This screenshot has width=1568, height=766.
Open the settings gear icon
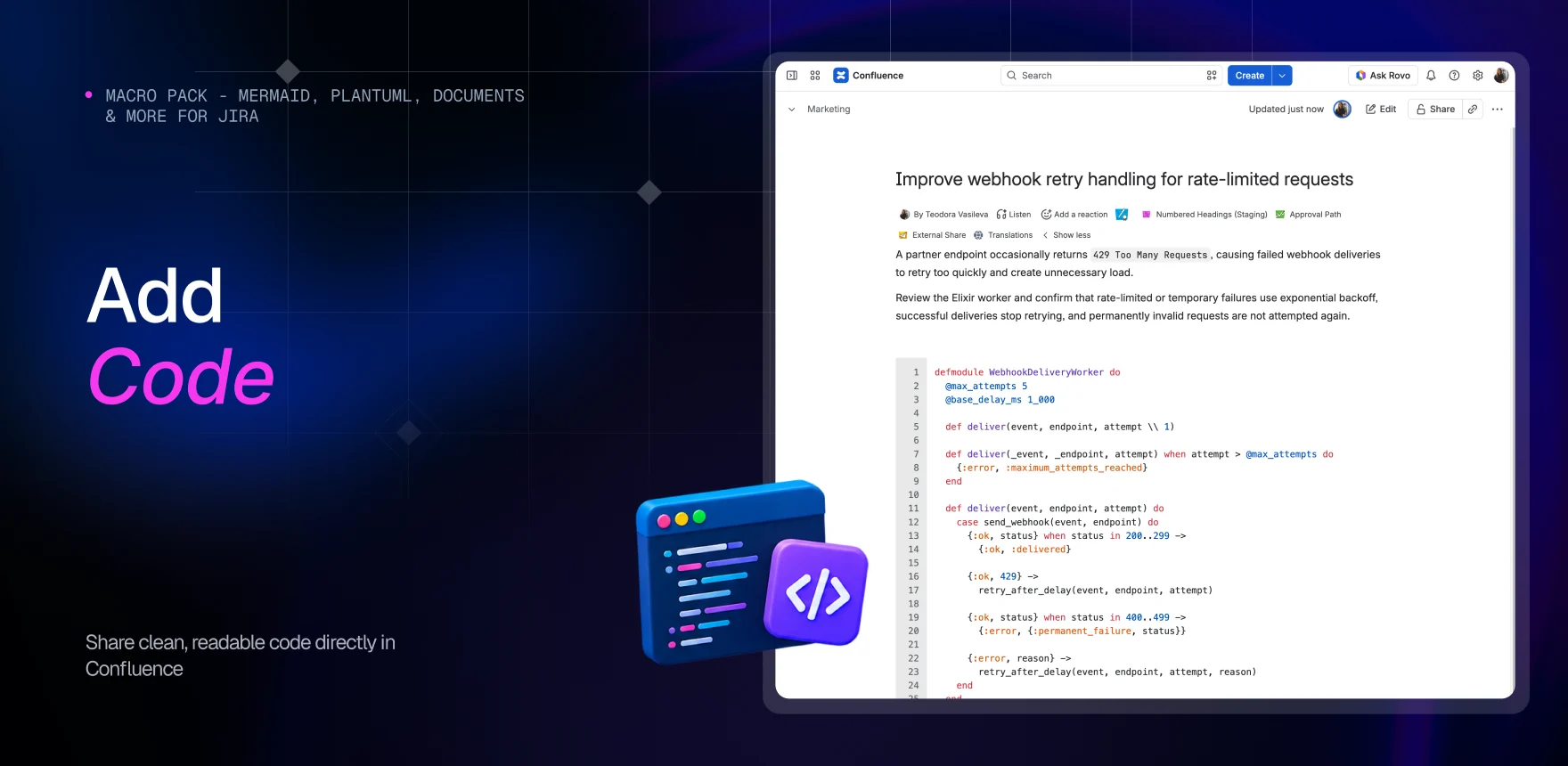click(1478, 76)
